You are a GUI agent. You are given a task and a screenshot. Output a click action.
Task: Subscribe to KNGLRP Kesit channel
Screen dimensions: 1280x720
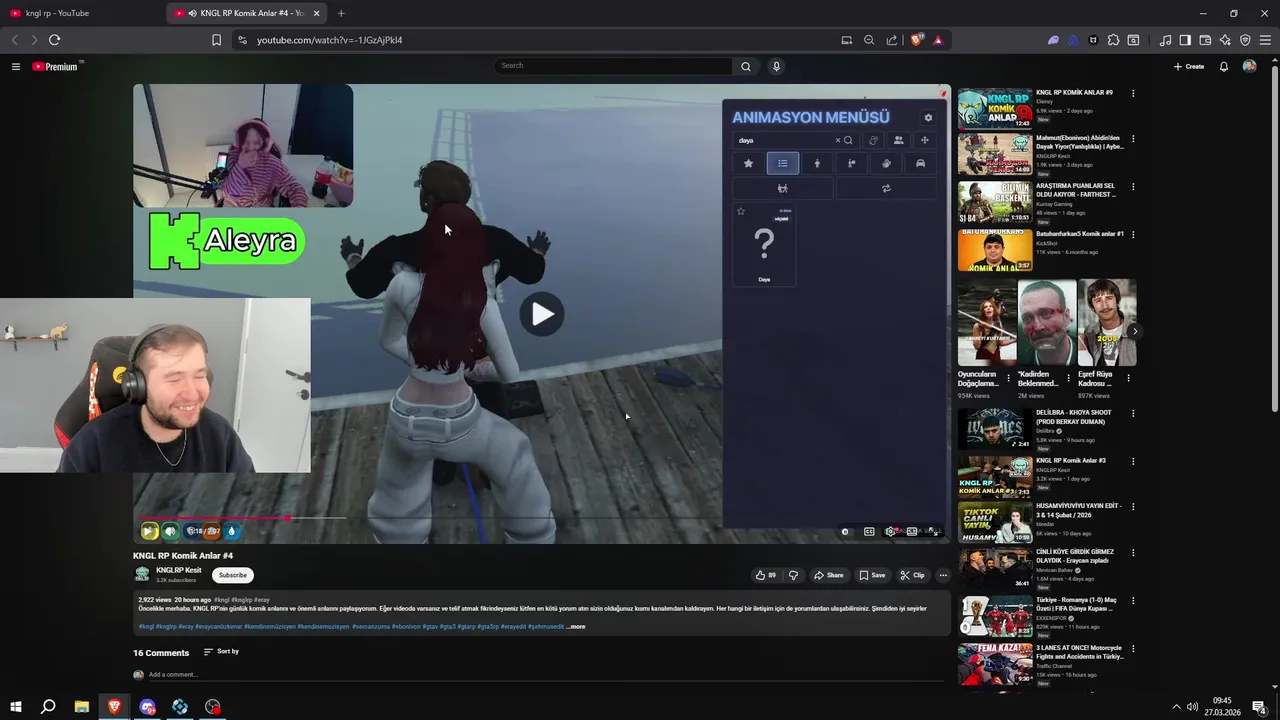pos(233,575)
